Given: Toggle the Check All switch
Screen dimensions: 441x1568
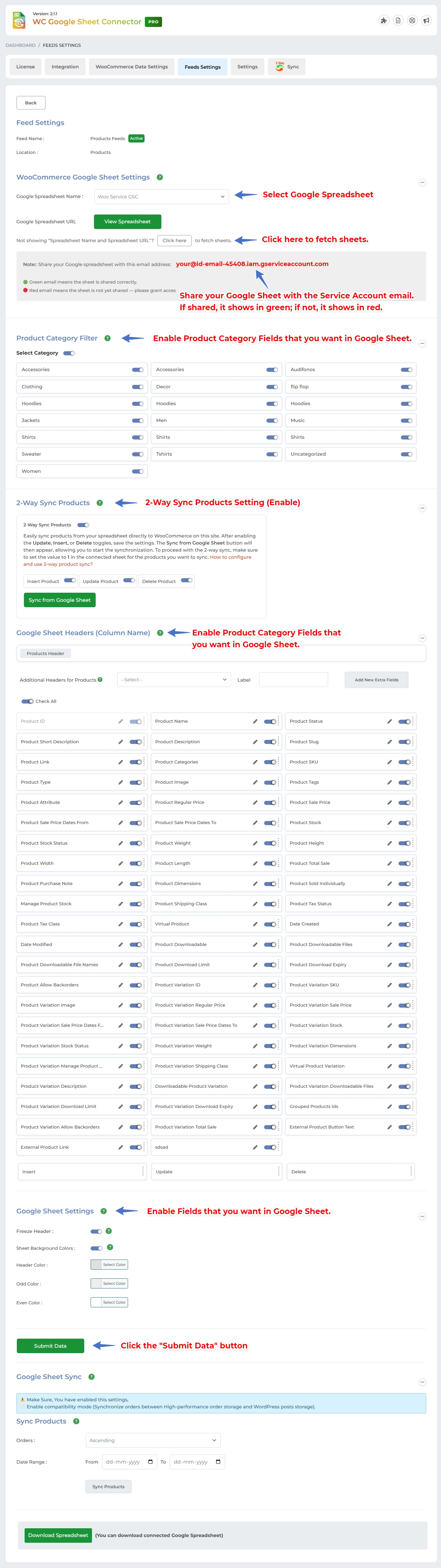Looking at the screenshot, I should point(27,701).
